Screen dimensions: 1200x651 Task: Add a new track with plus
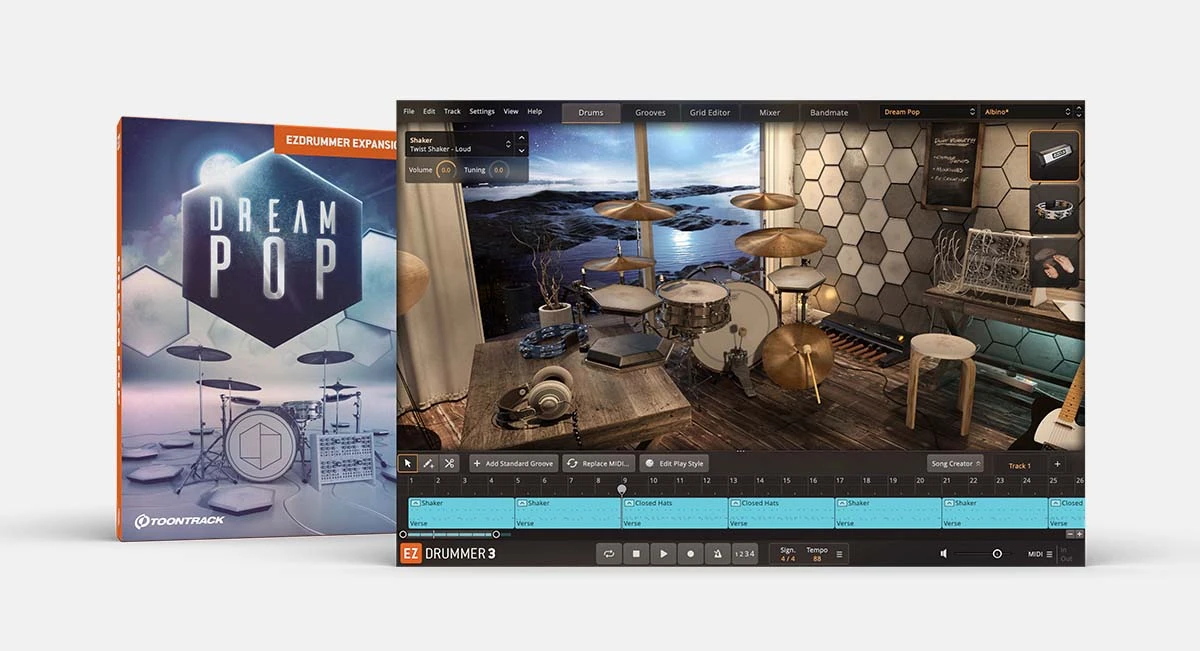coord(1057,464)
